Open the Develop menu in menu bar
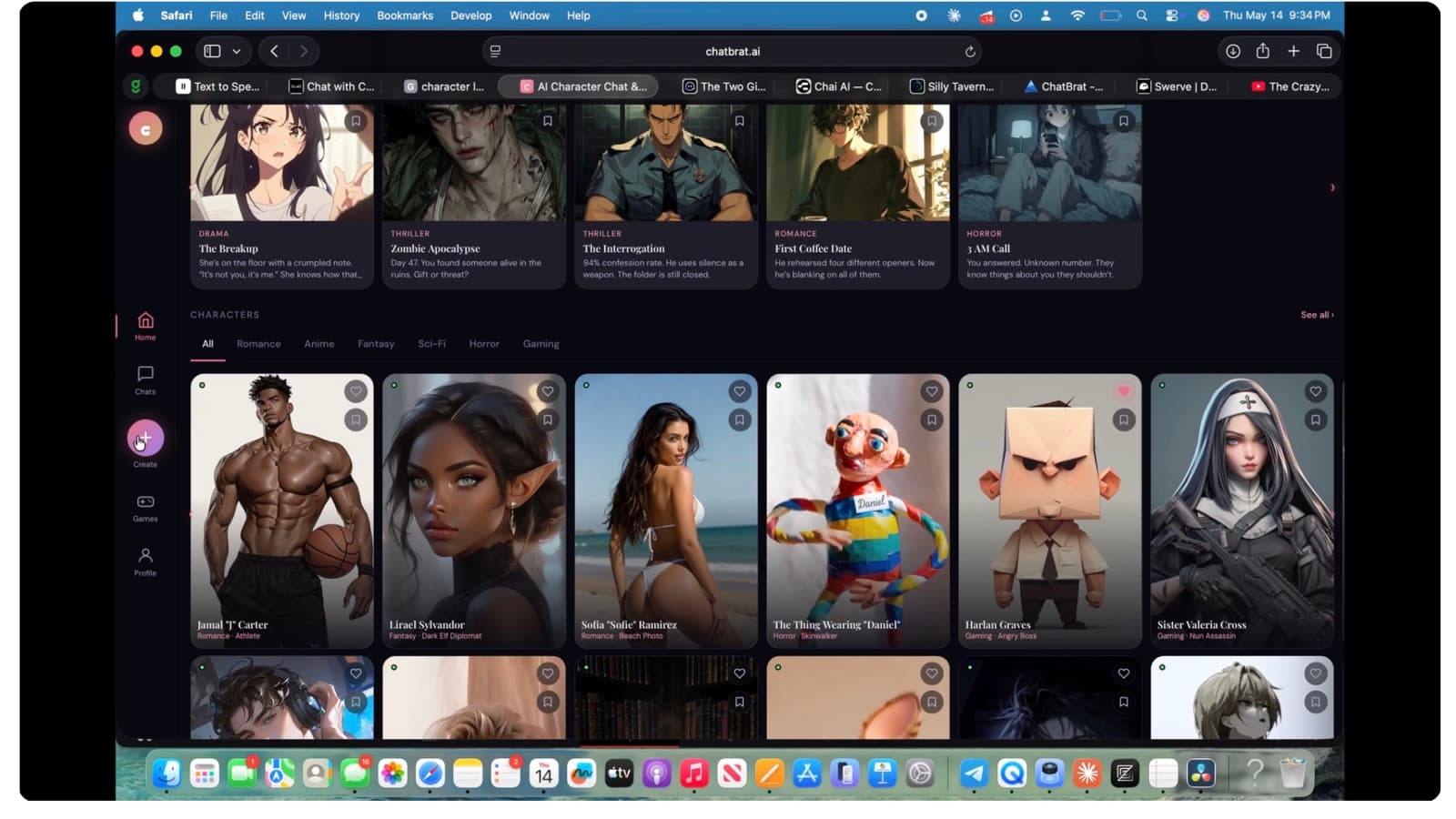The image size is (1456, 819). tap(470, 15)
